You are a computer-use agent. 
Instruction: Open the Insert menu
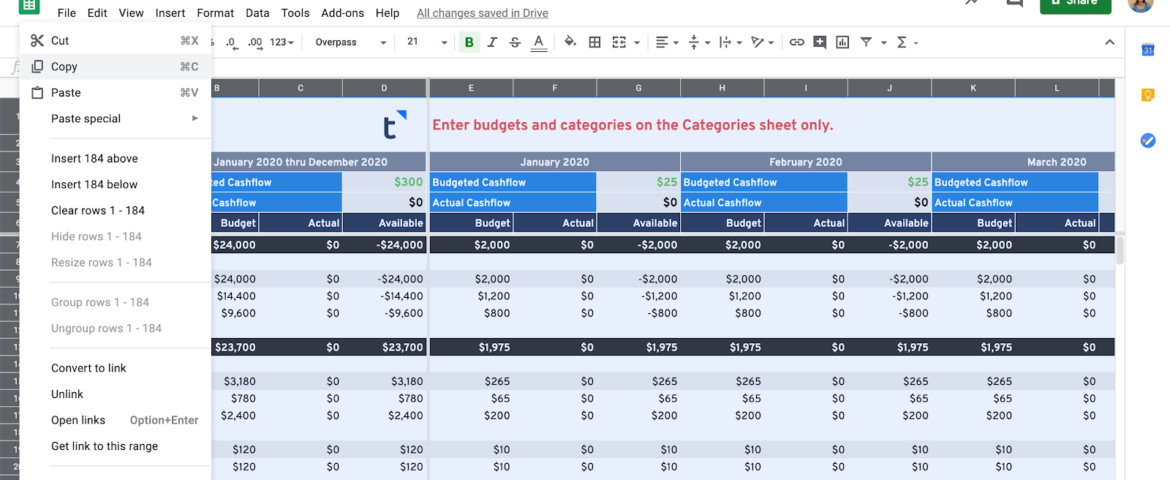pos(170,13)
